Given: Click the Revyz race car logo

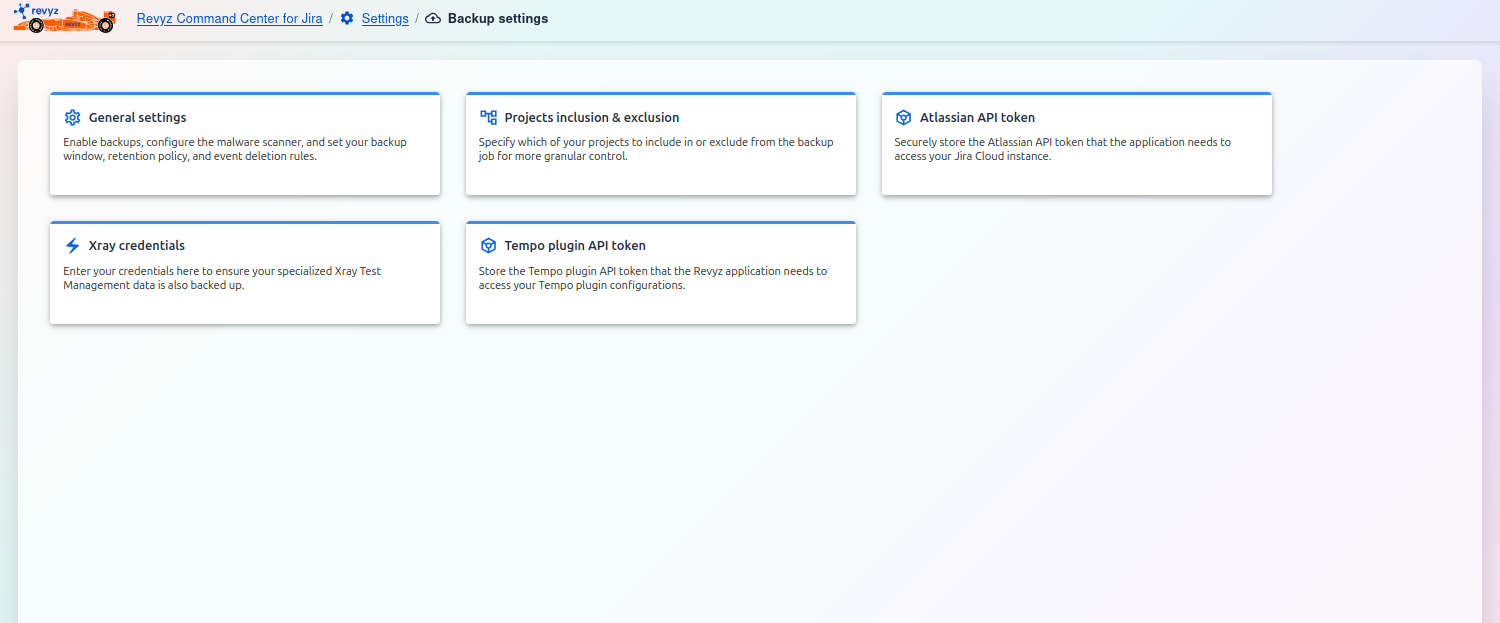Looking at the screenshot, I should (x=64, y=18).
